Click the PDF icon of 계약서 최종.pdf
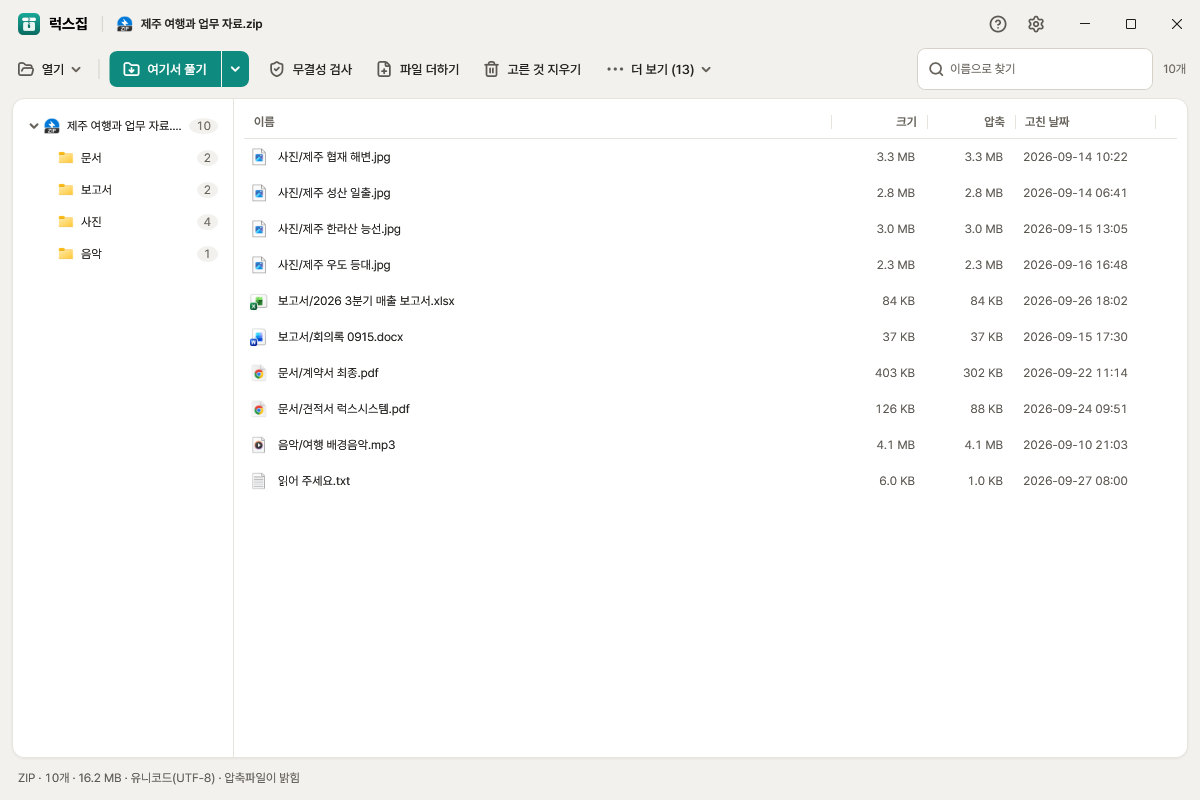 coord(258,373)
